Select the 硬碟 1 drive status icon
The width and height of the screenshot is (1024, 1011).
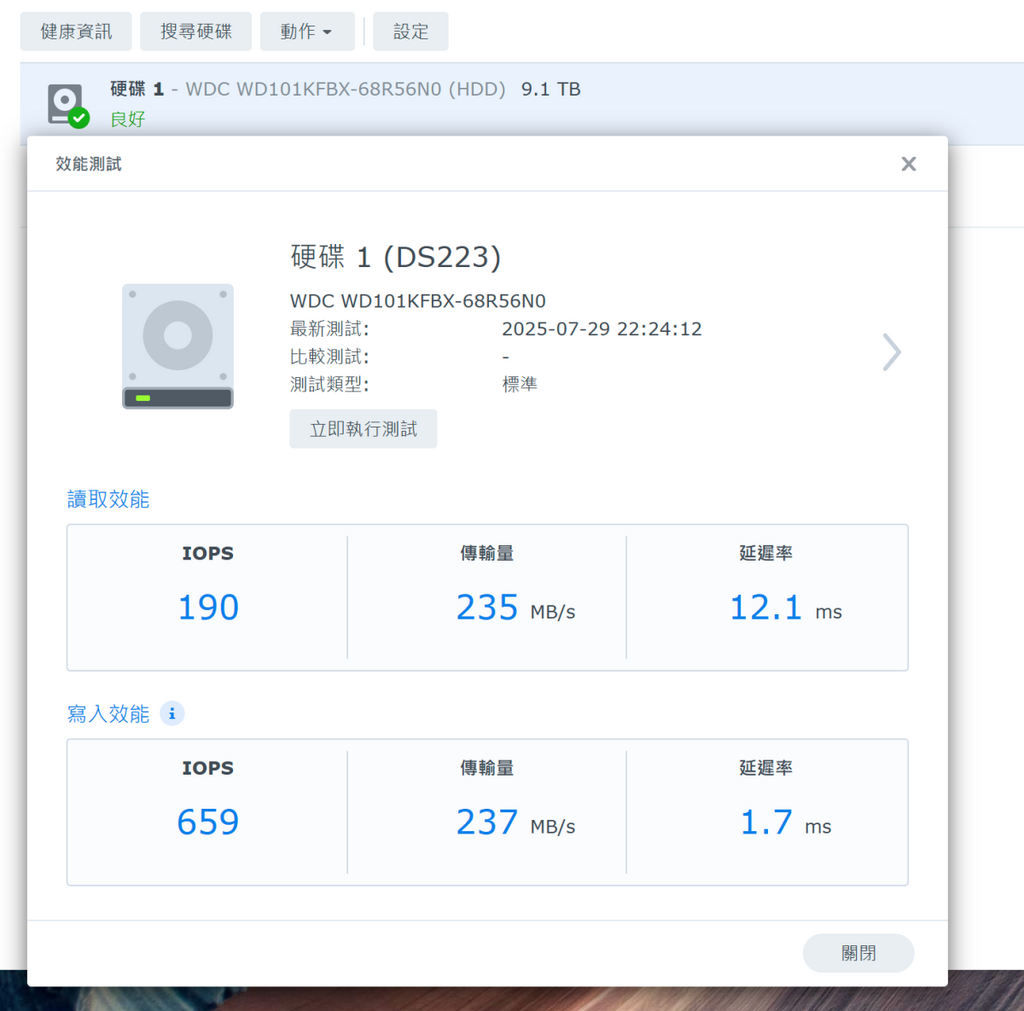[68, 106]
